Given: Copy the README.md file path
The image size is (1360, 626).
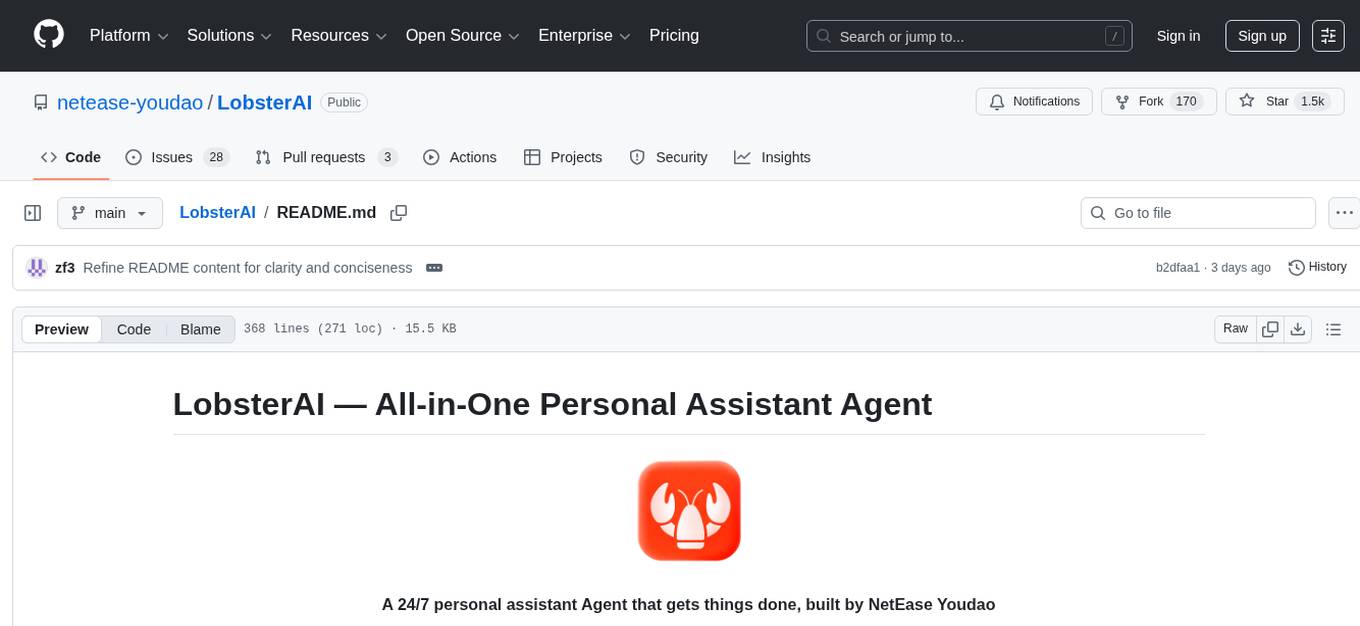Looking at the screenshot, I should [x=398, y=213].
